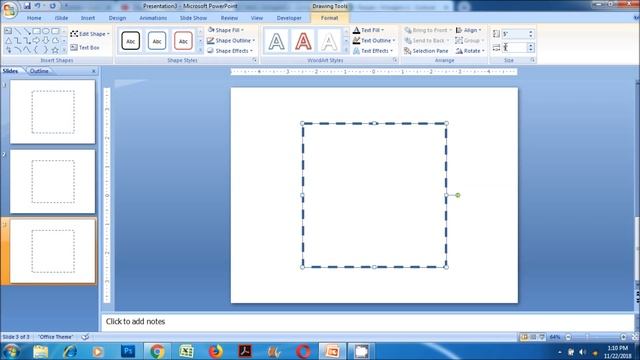Switch to Normal view in status bar
The image size is (640, 360).
pyautogui.click(x=524, y=337)
